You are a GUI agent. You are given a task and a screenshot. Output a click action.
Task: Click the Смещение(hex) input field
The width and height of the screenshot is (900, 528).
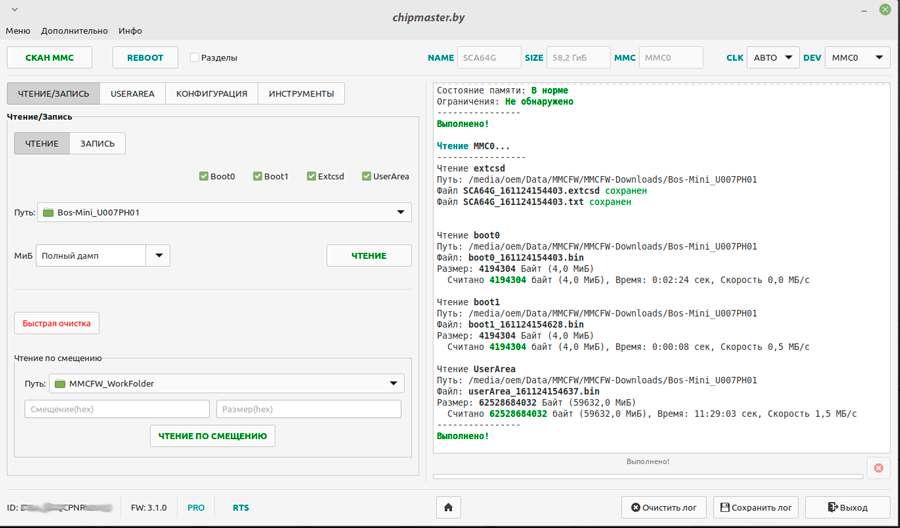tap(117, 409)
